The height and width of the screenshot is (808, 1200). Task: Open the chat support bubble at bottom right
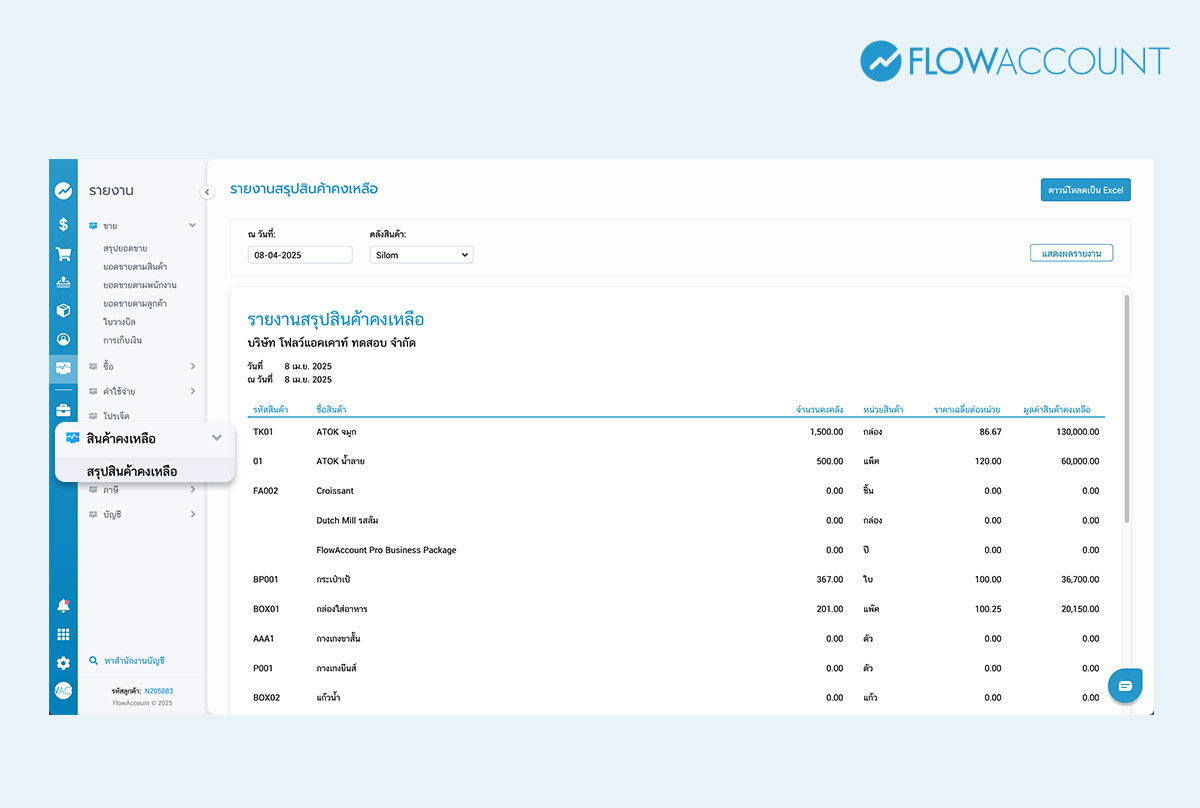[x=1125, y=685]
